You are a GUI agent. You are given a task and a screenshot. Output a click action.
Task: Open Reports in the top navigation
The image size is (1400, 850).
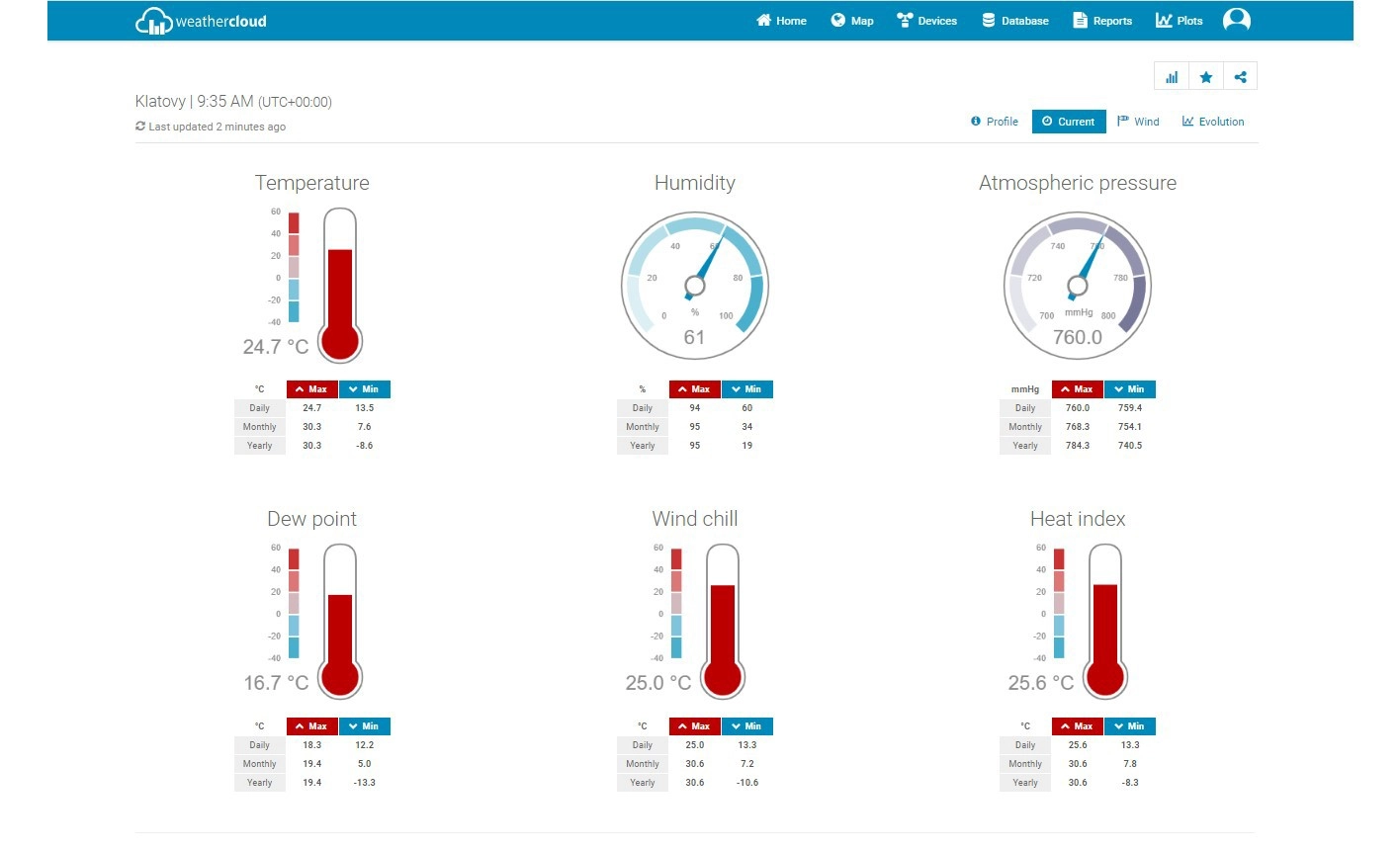coord(1102,21)
